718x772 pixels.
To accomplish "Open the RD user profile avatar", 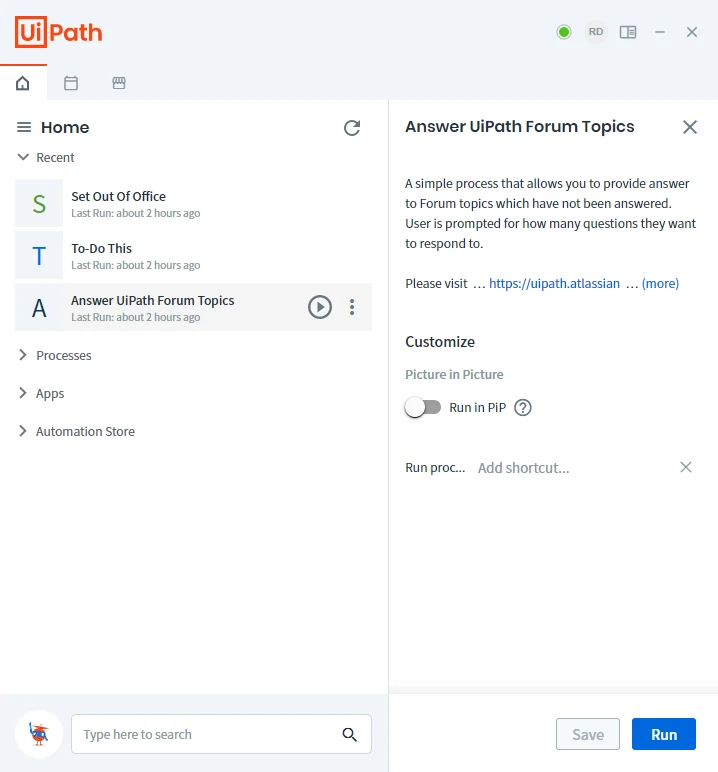I will (x=595, y=32).
